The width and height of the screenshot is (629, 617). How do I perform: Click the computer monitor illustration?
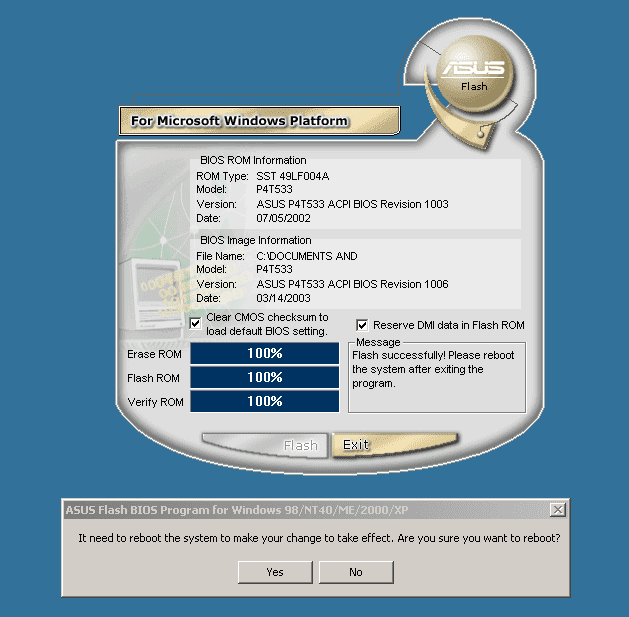pyautogui.click(x=152, y=294)
